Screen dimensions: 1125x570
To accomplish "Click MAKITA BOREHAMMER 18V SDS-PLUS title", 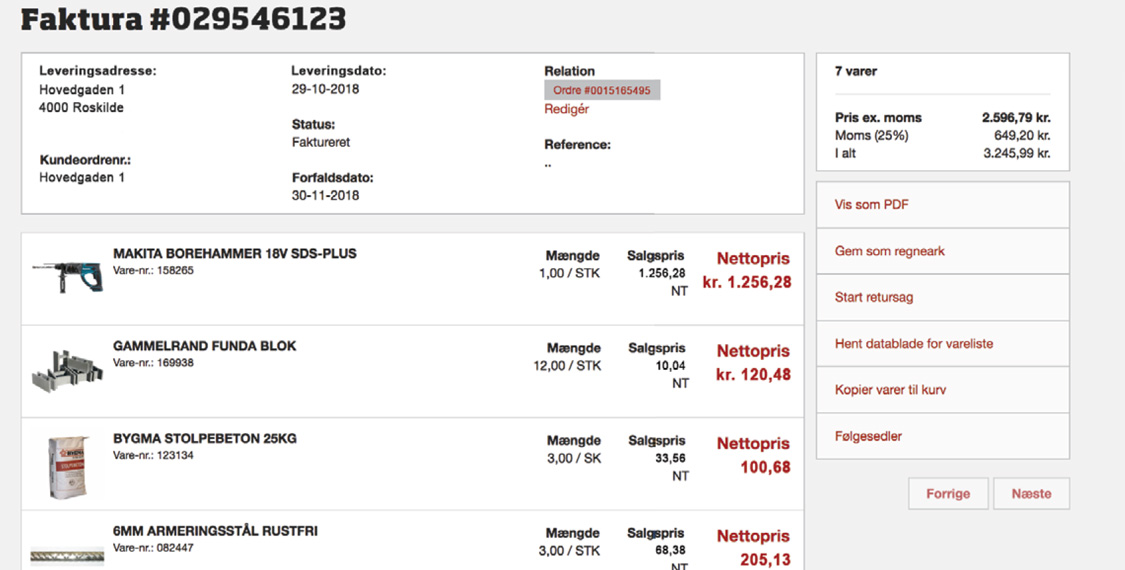I will 234,254.
